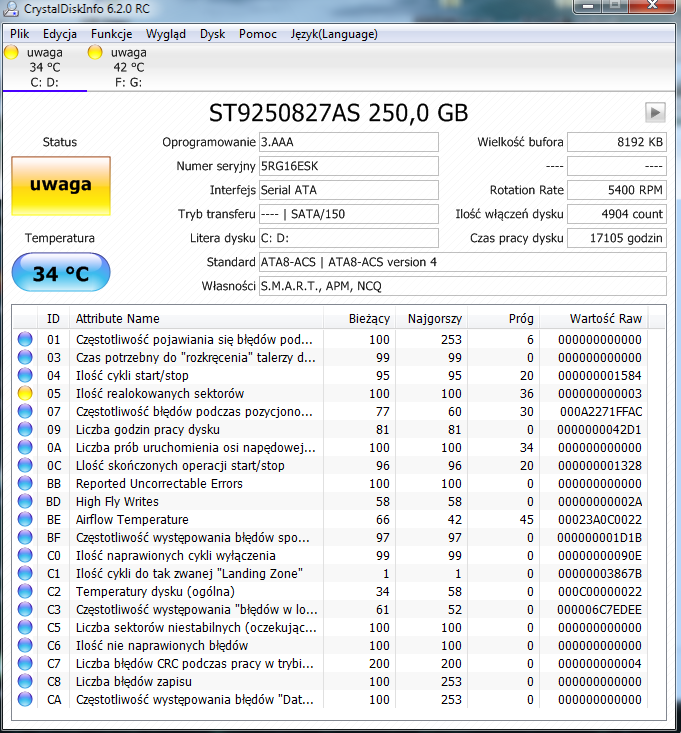Click the blue status icon of attribute C0

pos(25,555)
